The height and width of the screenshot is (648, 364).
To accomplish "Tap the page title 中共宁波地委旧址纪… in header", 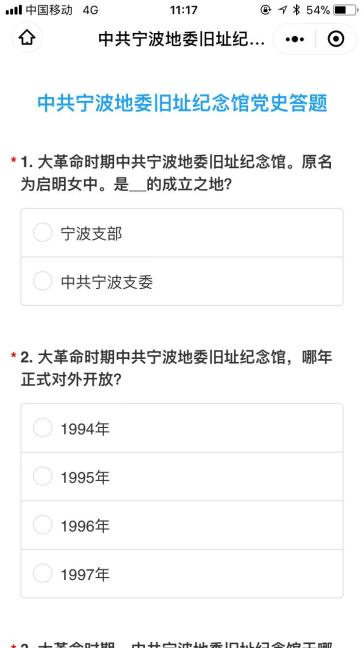I will pos(181,39).
